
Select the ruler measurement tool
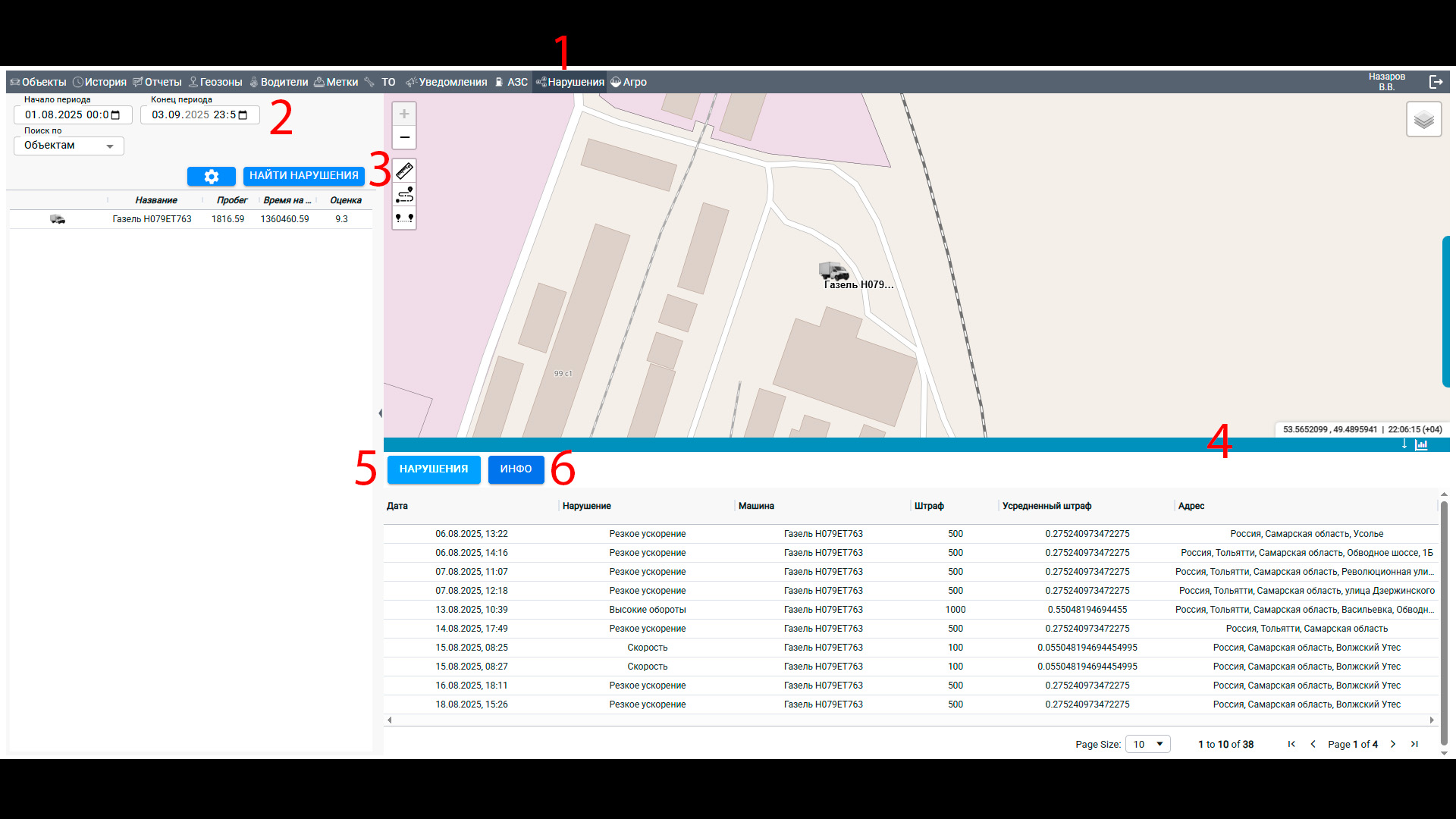404,171
